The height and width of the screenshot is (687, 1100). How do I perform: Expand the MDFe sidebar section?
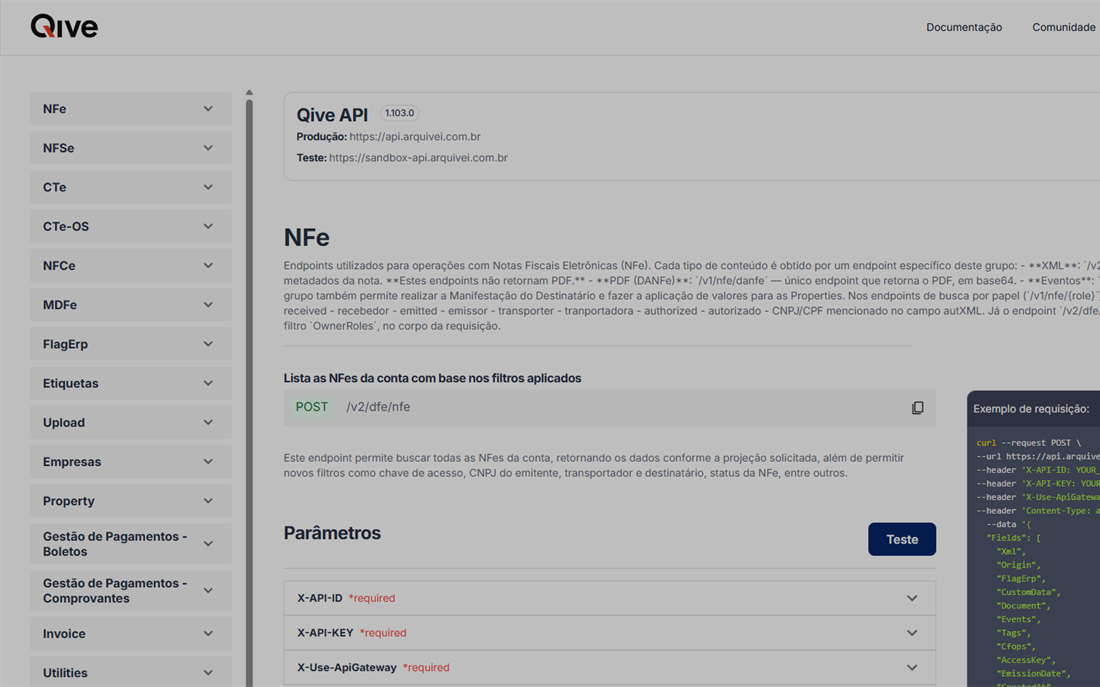pos(130,305)
